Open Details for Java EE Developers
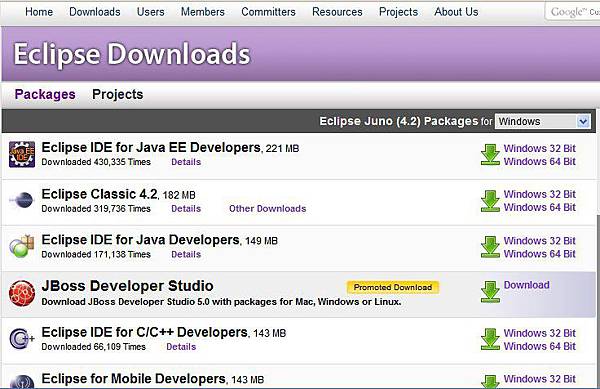 (186, 162)
